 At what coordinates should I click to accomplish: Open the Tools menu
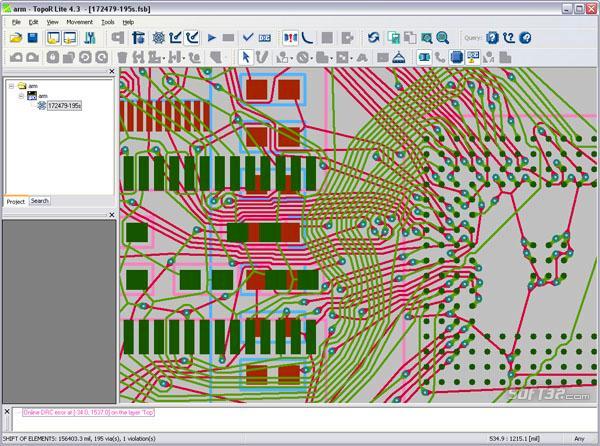[x=108, y=21]
